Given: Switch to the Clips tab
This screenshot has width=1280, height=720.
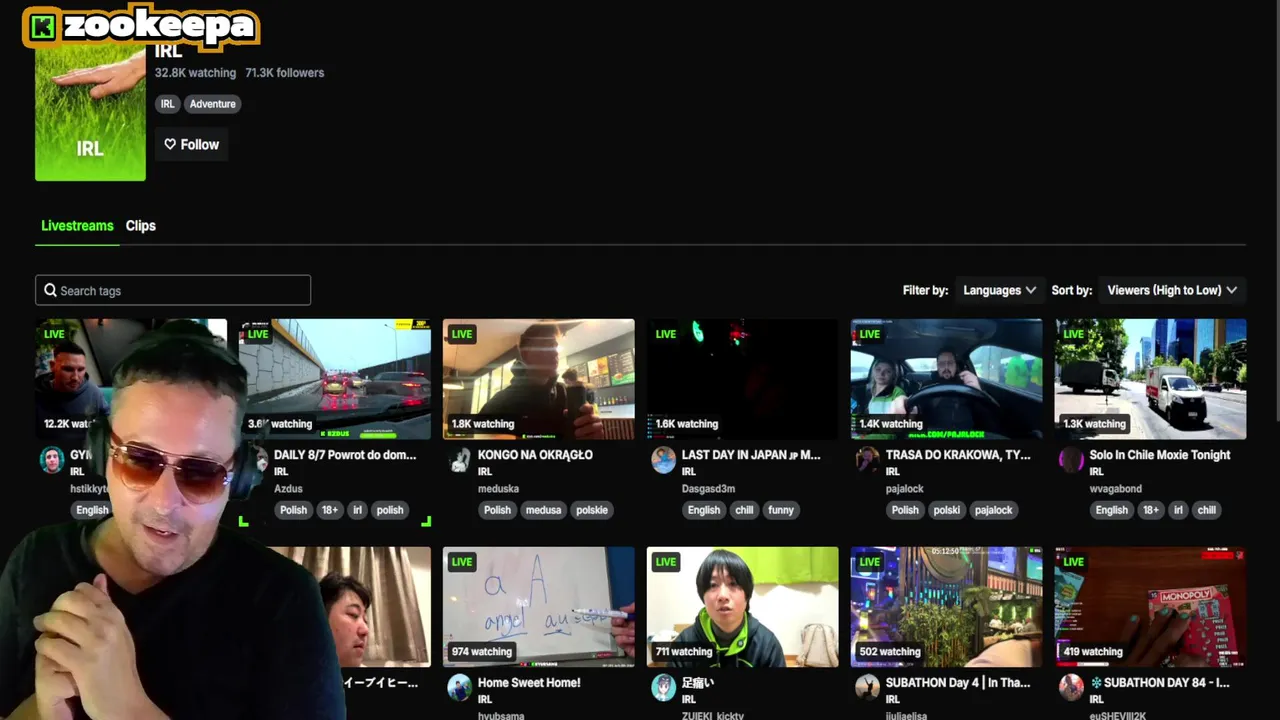Looking at the screenshot, I should pyautogui.click(x=141, y=226).
